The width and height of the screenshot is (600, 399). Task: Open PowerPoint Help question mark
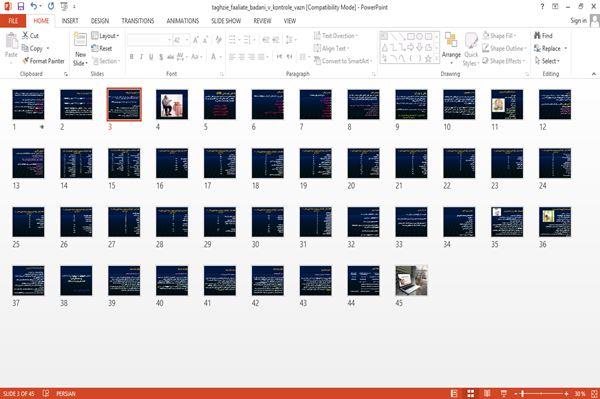coord(542,7)
